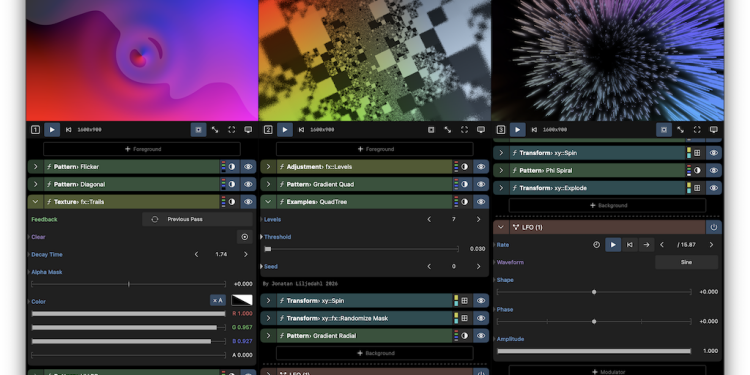Toggle viewport 3 center-fit icon
This screenshot has width=750, height=375.
(664, 130)
